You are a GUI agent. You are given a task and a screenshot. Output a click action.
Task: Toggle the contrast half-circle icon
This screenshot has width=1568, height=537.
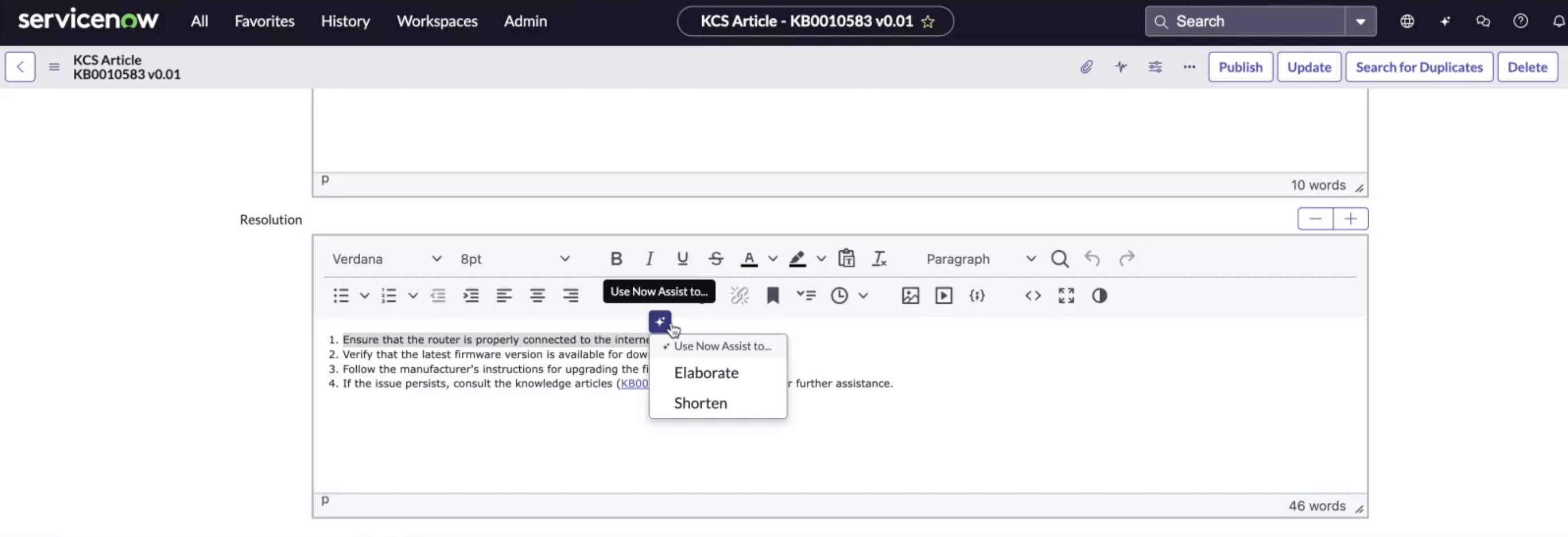coord(1099,296)
